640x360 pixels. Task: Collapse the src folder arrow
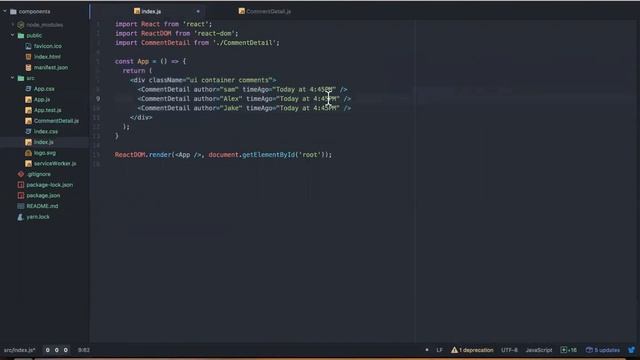pos(13,78)
